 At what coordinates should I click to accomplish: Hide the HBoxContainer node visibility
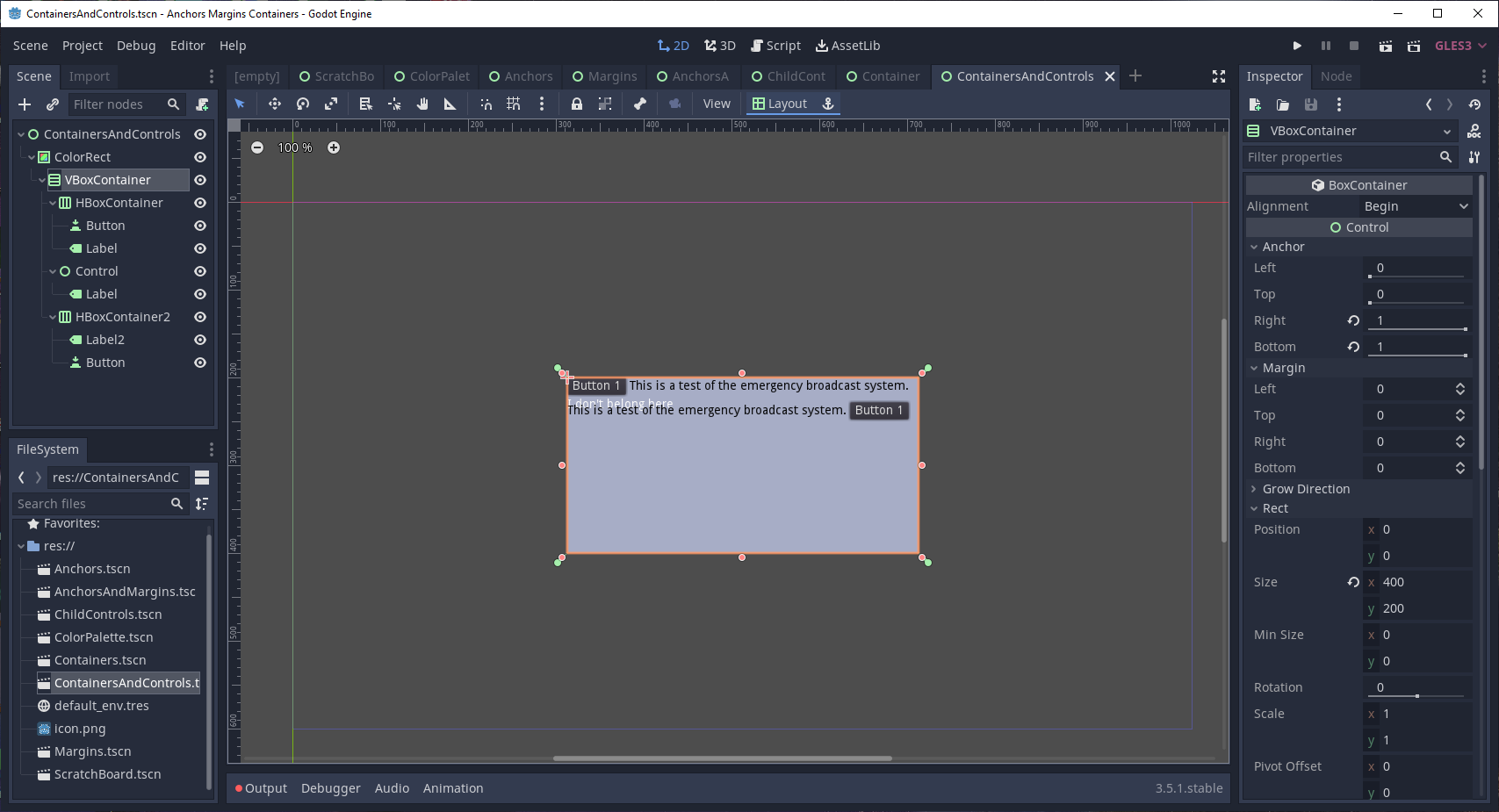[200, 203]
